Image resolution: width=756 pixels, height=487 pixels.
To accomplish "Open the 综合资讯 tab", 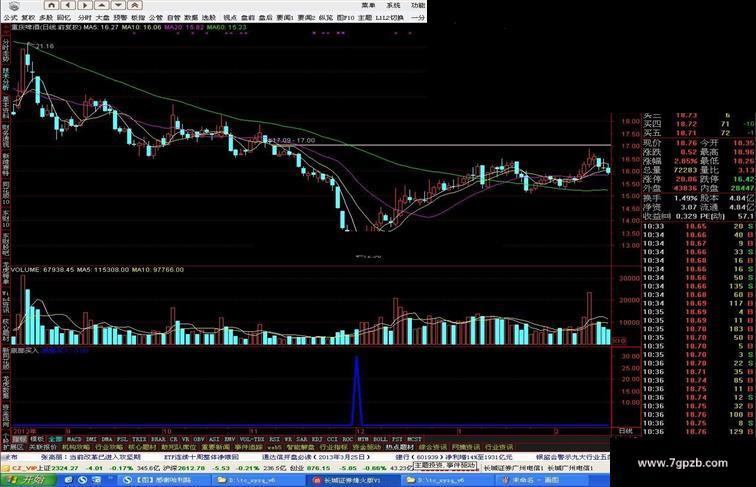I will (x=432, y=447).
